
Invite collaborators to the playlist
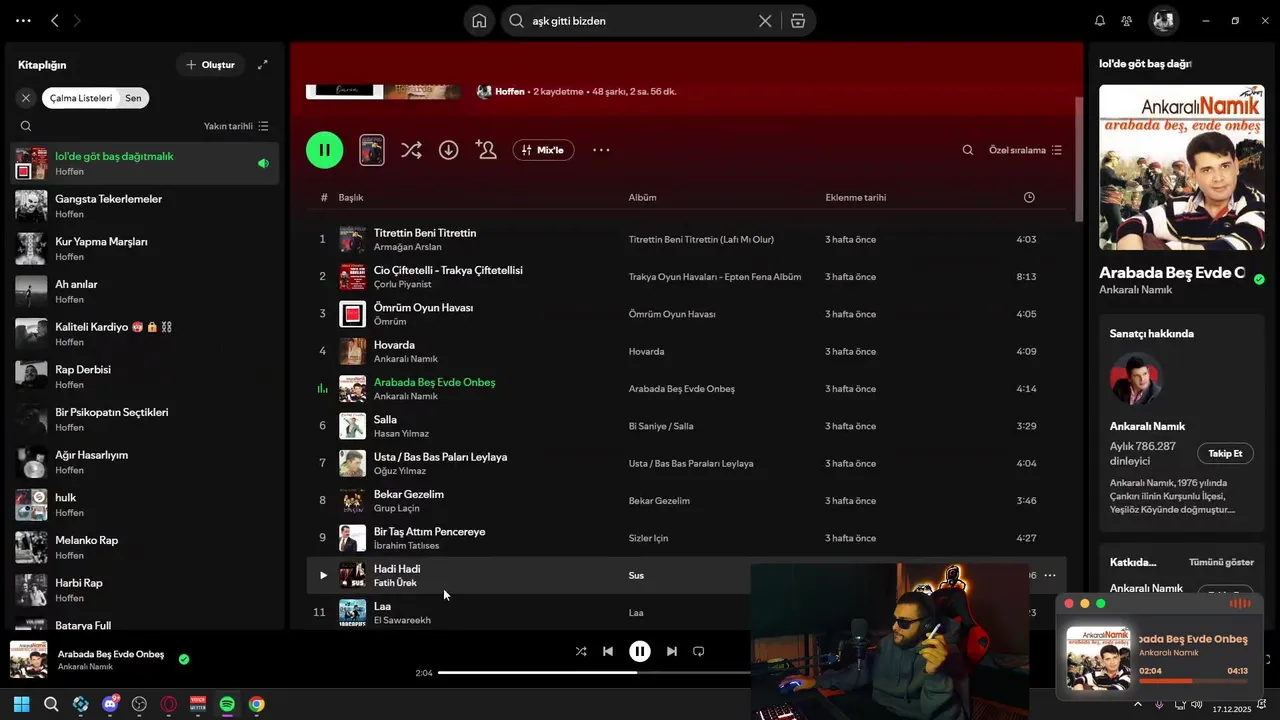[x=486, y=150]
